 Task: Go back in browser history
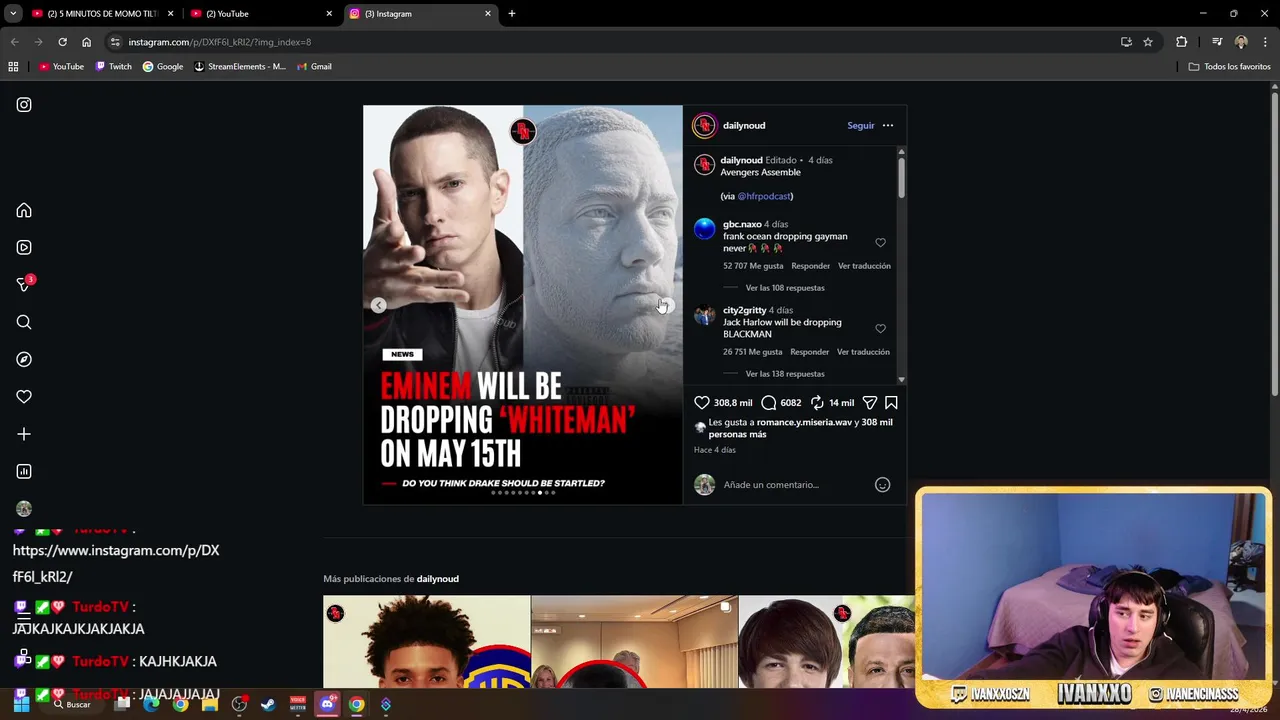coord(14,42)
